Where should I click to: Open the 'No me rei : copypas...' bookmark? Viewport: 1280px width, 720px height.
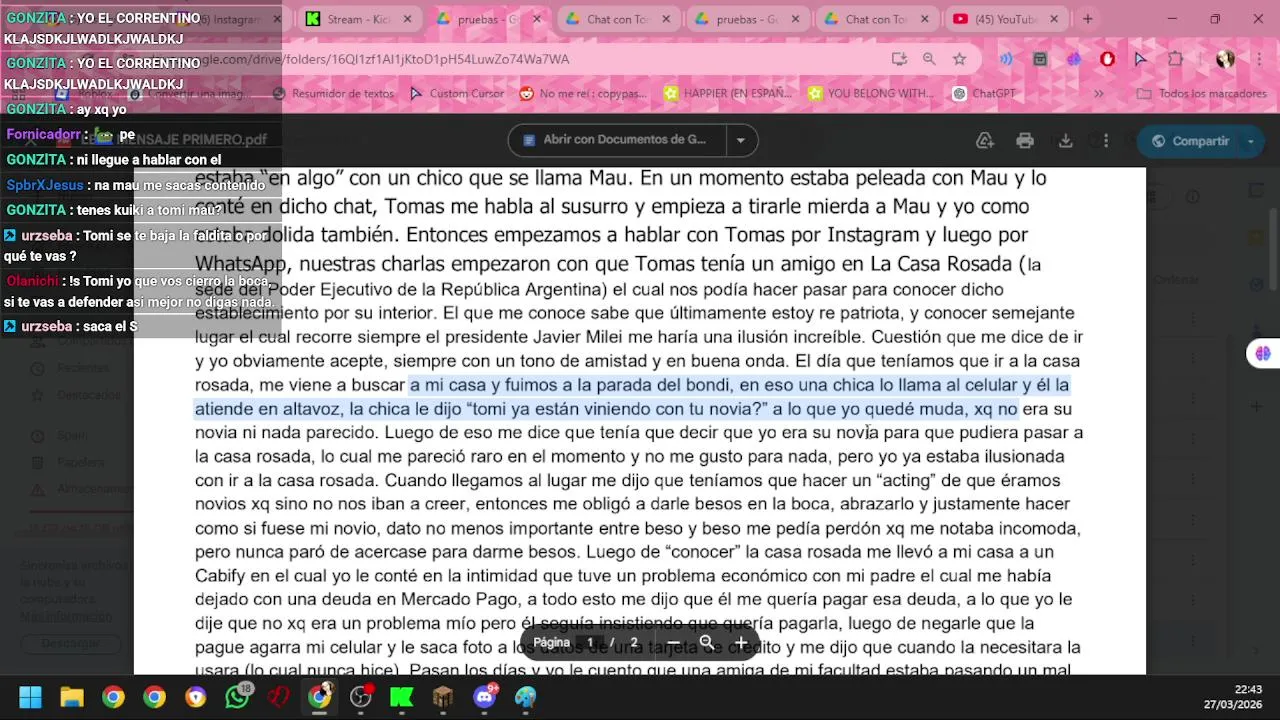coord(583,93)
